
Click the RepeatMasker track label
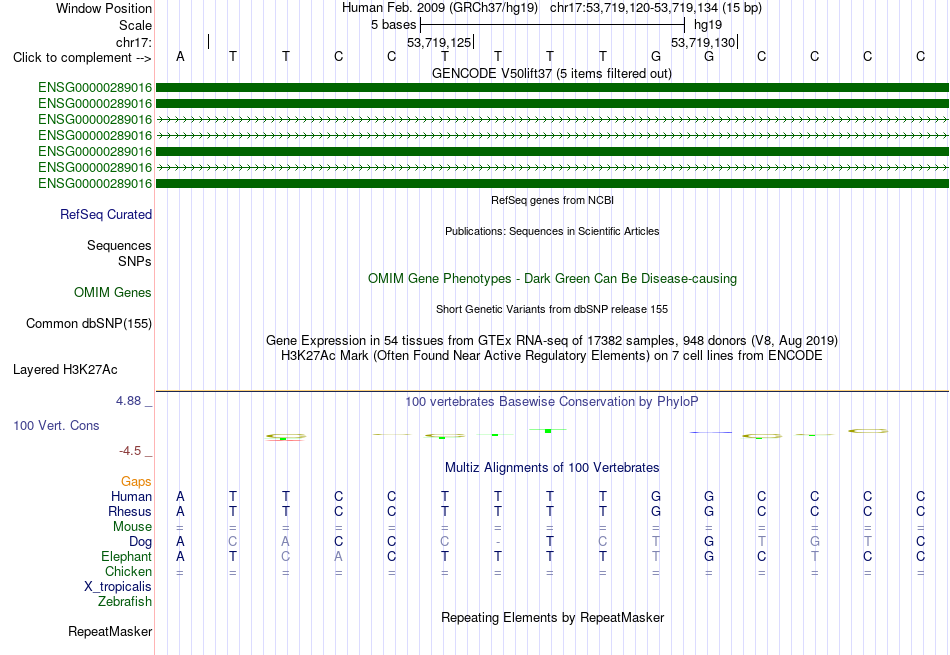tap(110, 631)
